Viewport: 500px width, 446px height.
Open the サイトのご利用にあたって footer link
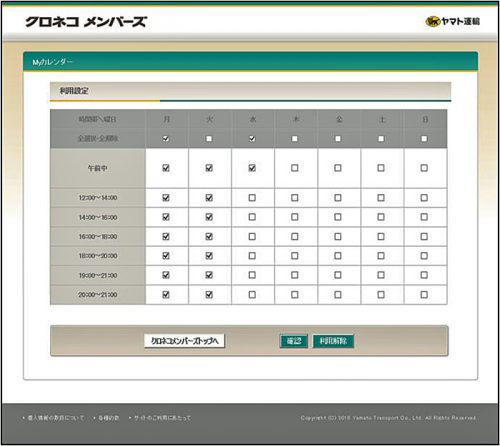162,418
